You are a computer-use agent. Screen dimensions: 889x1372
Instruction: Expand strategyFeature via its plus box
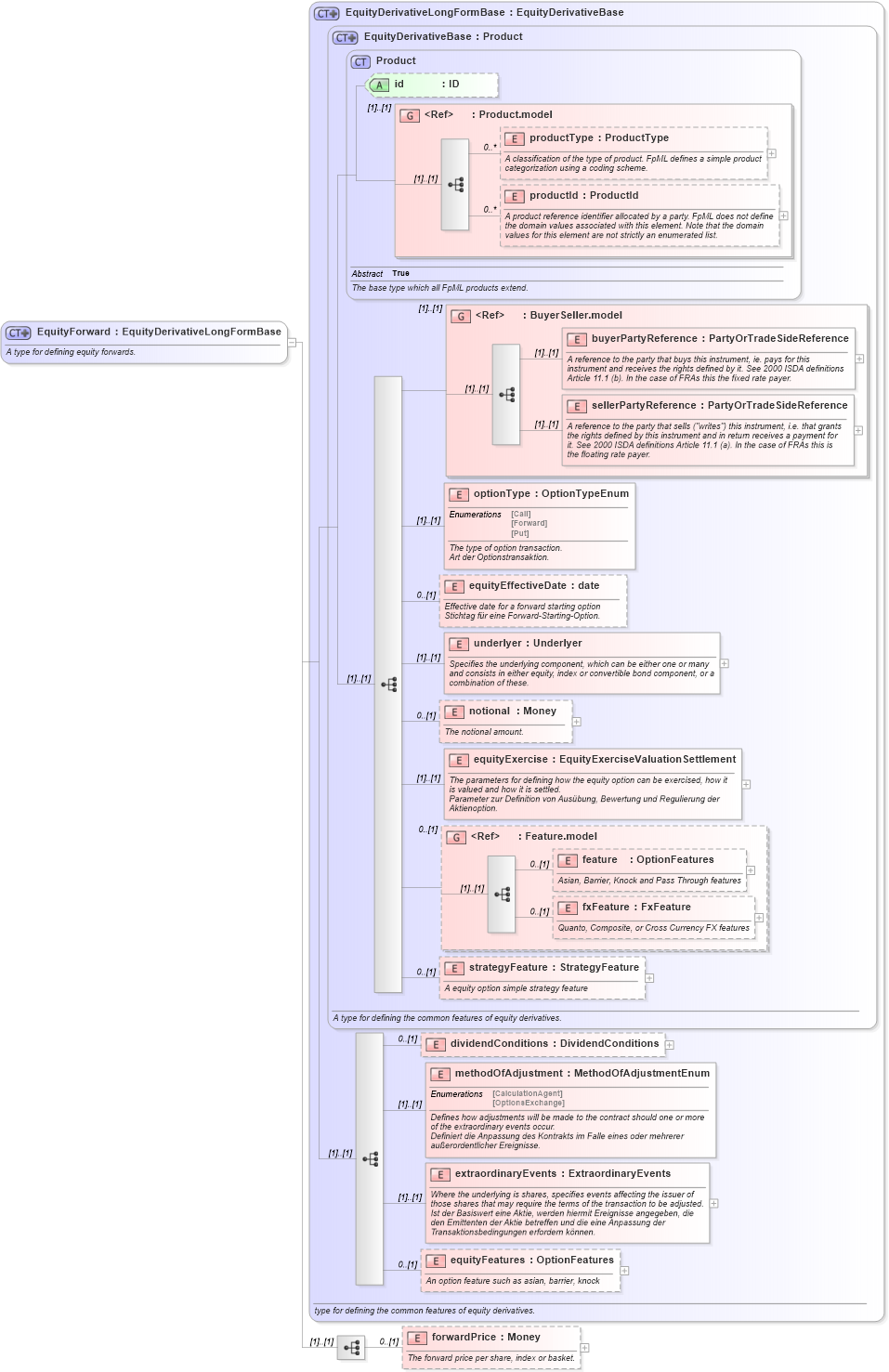click(x=649, y=978)
